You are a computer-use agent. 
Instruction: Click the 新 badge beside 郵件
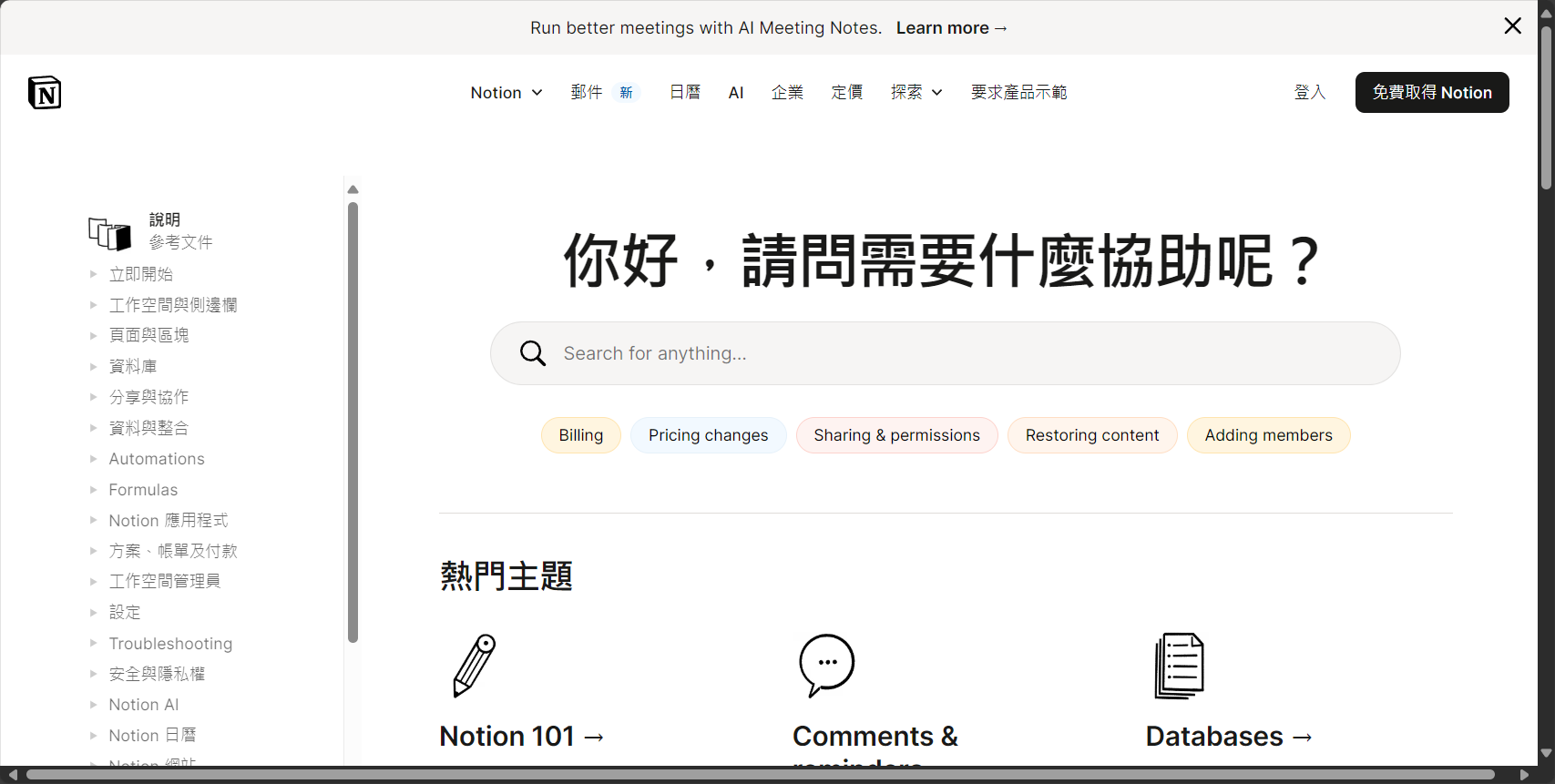[x=627, y=92]
